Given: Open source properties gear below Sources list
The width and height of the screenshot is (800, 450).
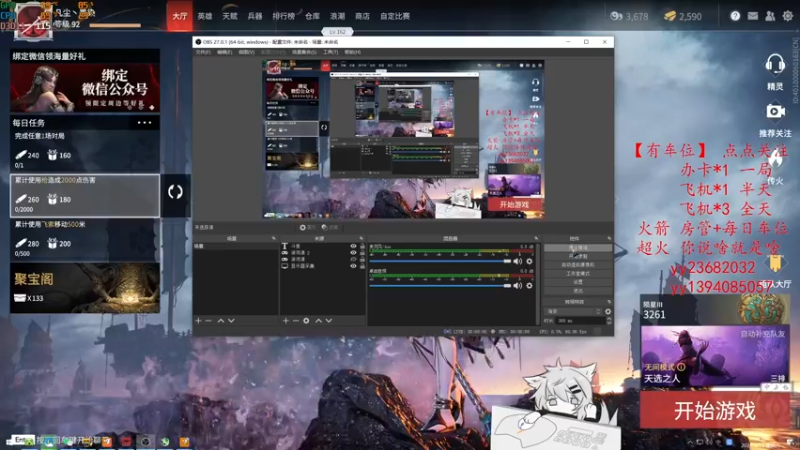Looking at the screenshot, I should (x=306, y=320).
